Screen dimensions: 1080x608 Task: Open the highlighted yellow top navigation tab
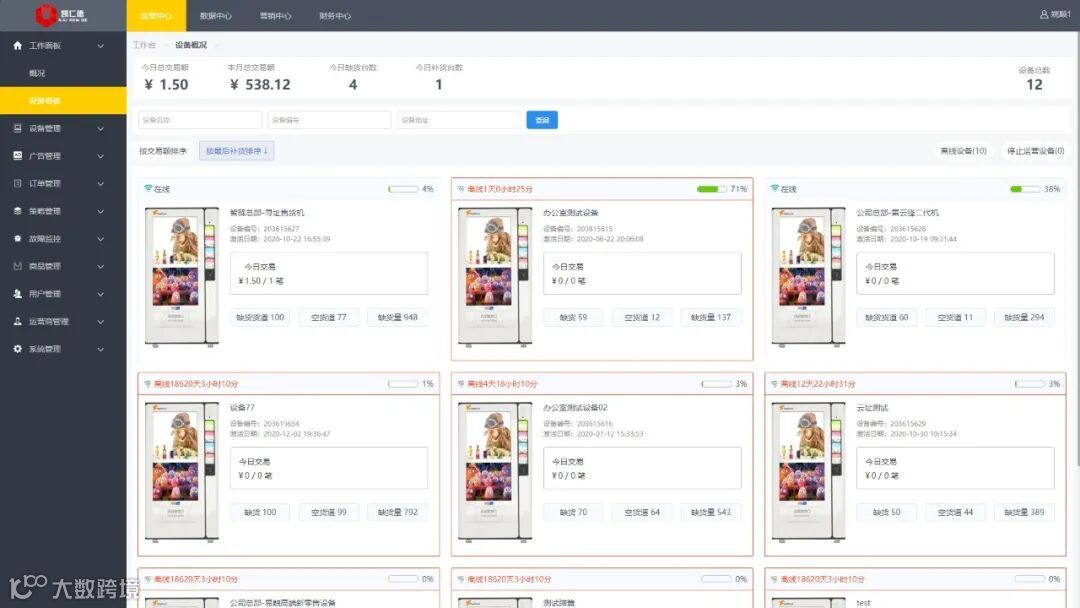156,15
